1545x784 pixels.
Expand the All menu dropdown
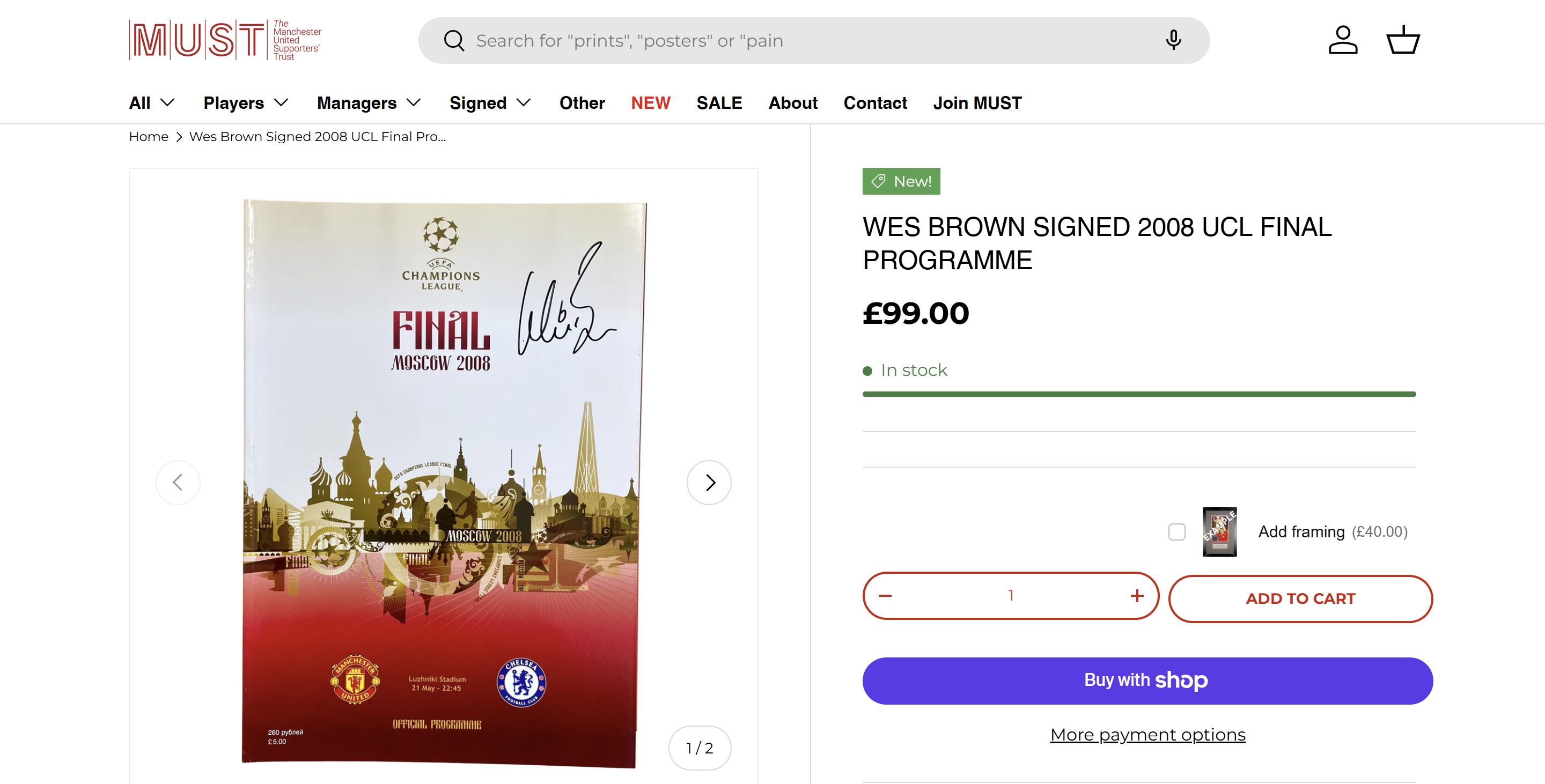coord(152,103)
